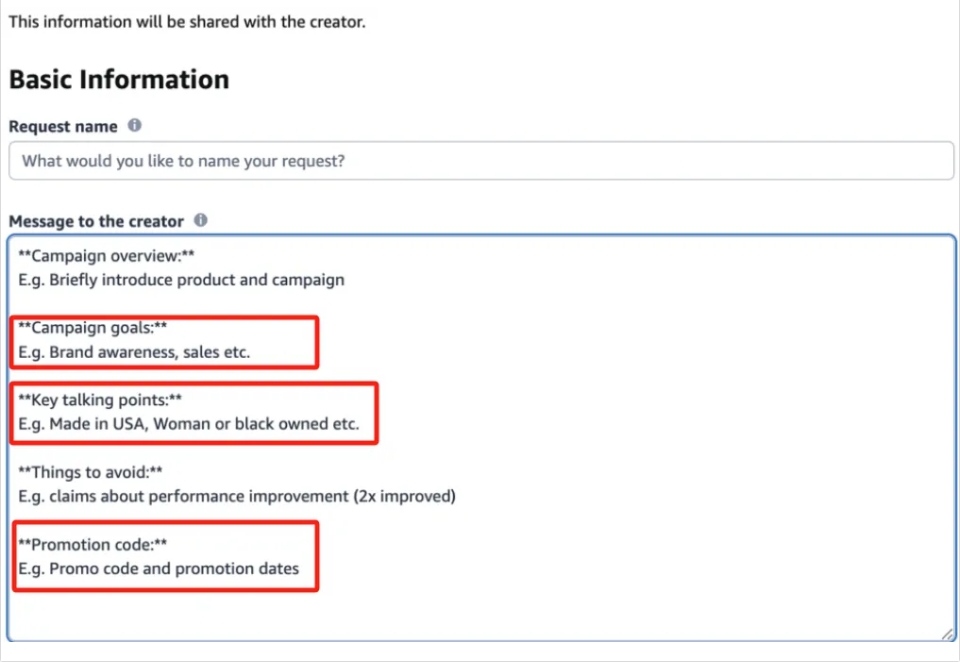The image size is (960, 662).
Task: Click the Request name field label
Action: coord(63,127)
